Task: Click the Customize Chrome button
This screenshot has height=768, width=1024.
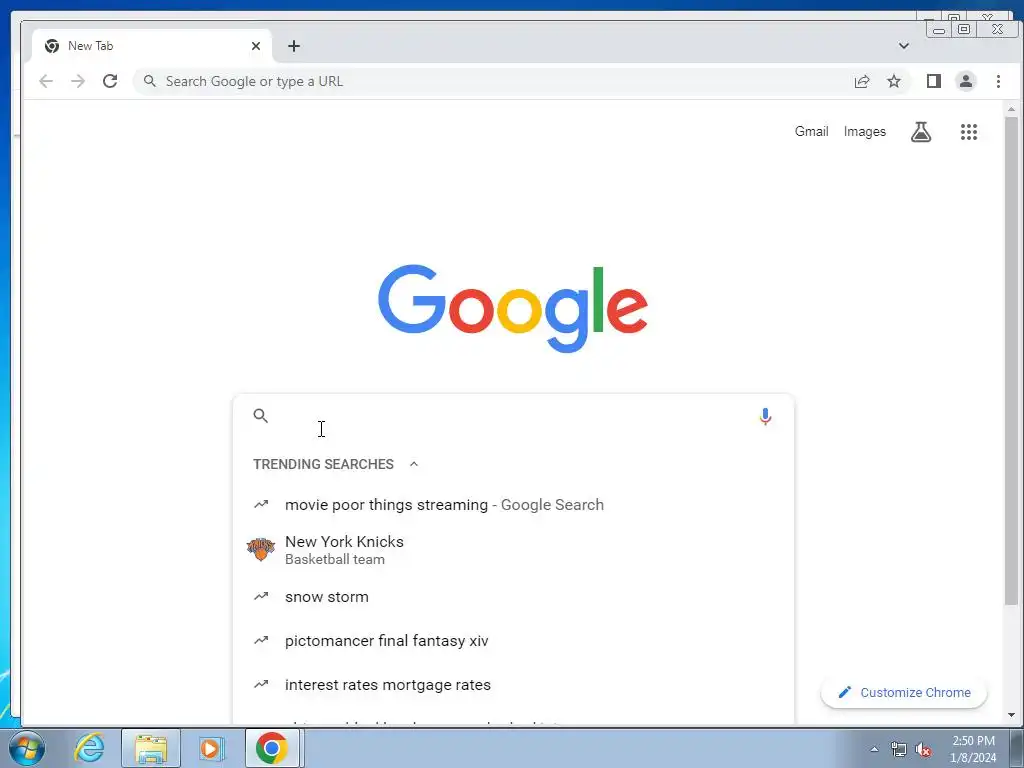Action: click(904, 692)
